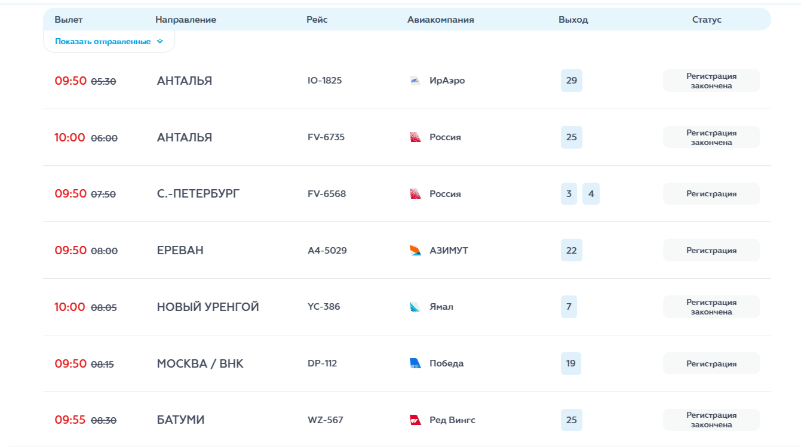The height and width of the screenshot is (447, 801).
Task: Open flight number FV-6735
Action: 326,137
